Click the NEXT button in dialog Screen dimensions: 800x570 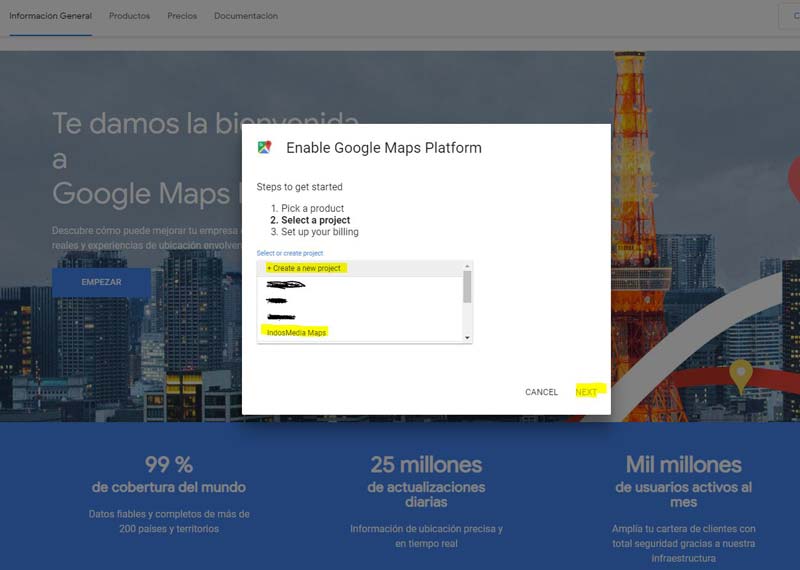click(x=586, y=392)
